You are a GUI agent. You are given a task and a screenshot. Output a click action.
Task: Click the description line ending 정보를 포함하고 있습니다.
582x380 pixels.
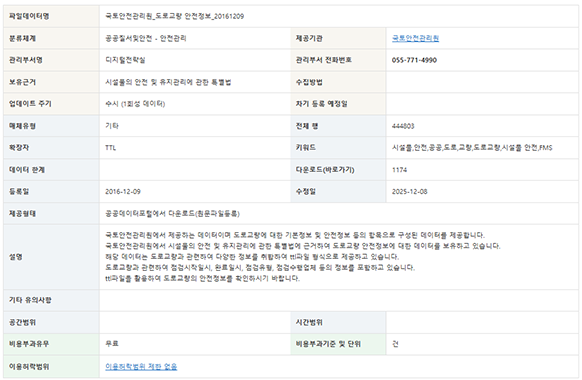point(260,267)
